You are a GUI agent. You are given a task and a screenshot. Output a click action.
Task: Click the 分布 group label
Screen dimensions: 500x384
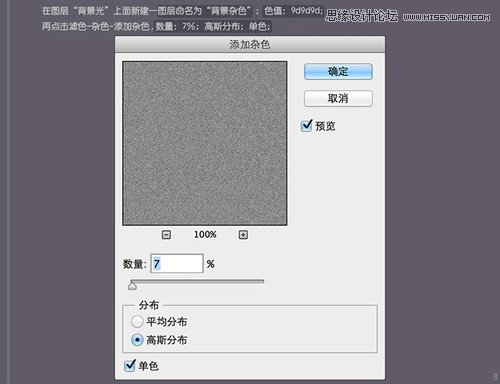point(149,305)
